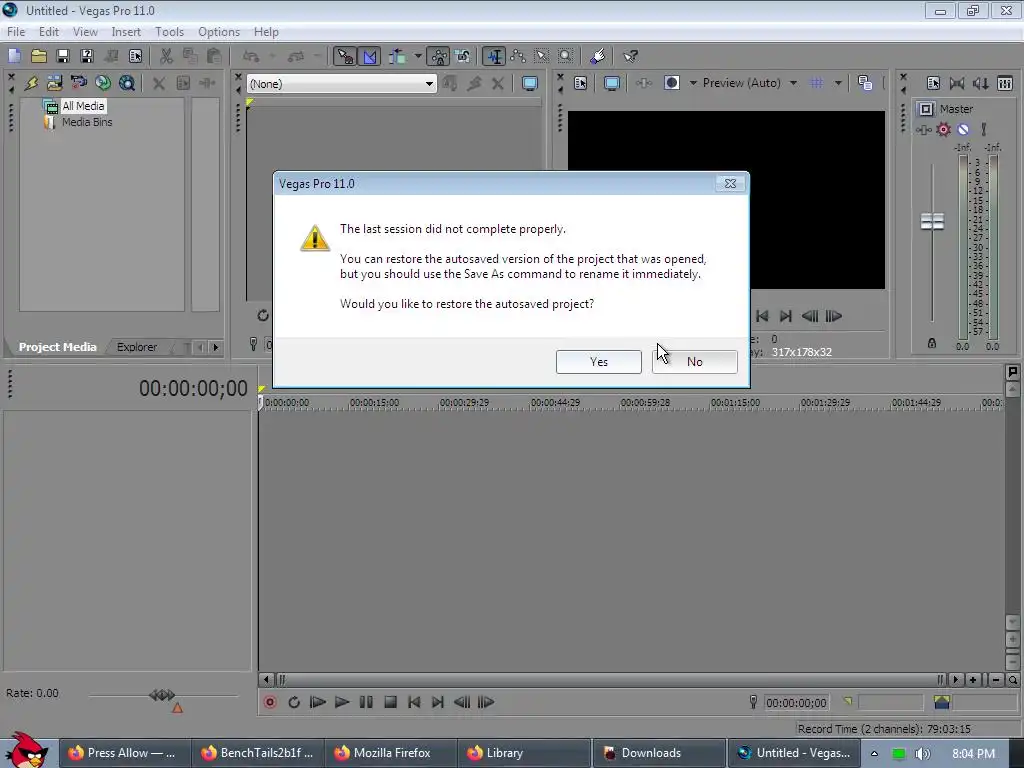1024x768 pixels.
Task: Open Project Video Properties in preview panel
Action: [x=581, y=83]
